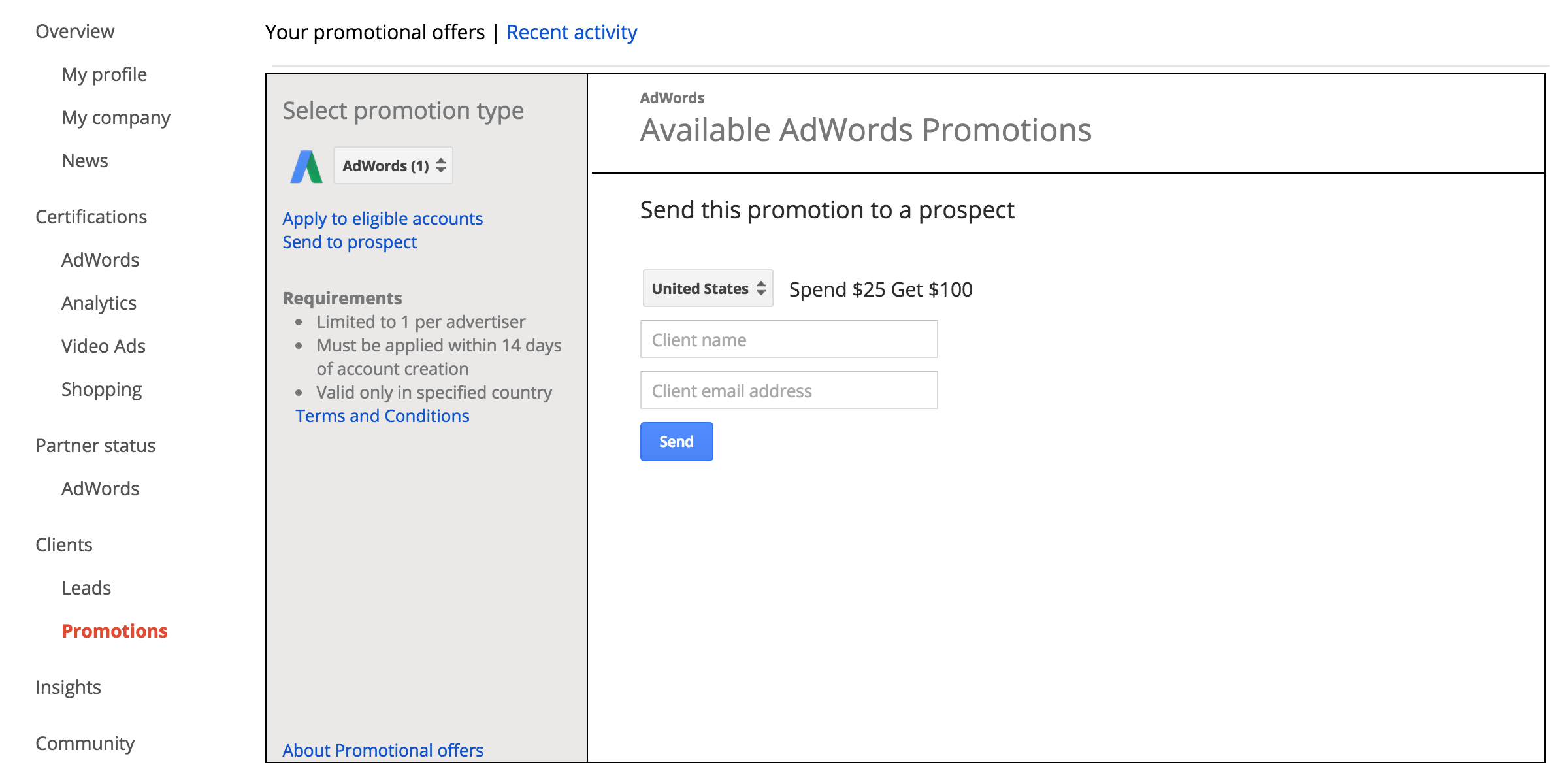Click the Send button
Image resolution: width=1568 pixels, height=784 pixels.
coord(676,442)
